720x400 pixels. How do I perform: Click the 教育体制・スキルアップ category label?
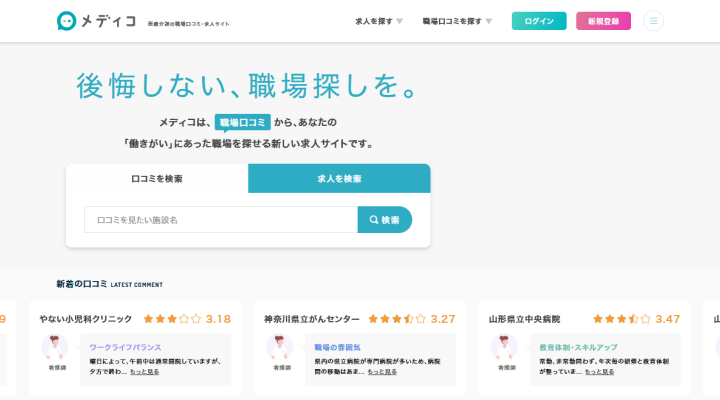(579, 348)
